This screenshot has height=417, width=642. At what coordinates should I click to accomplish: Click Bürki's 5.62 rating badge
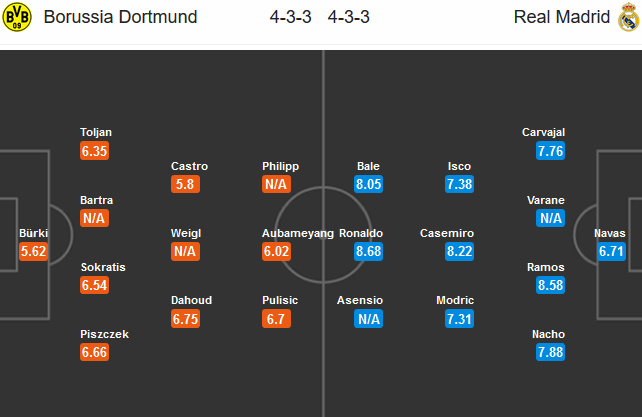(x=33, y=251)
